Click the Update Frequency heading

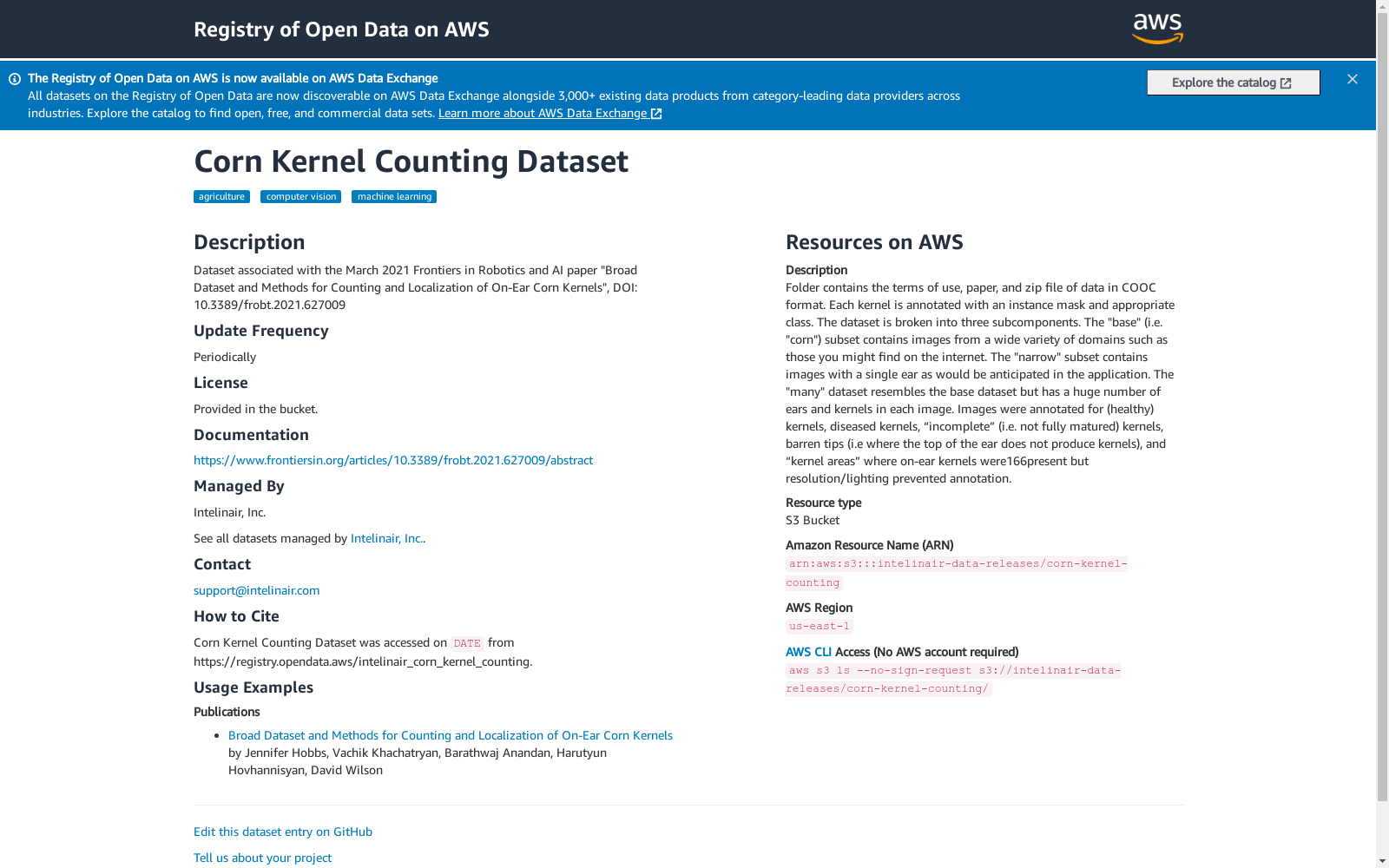click(261, 331)
